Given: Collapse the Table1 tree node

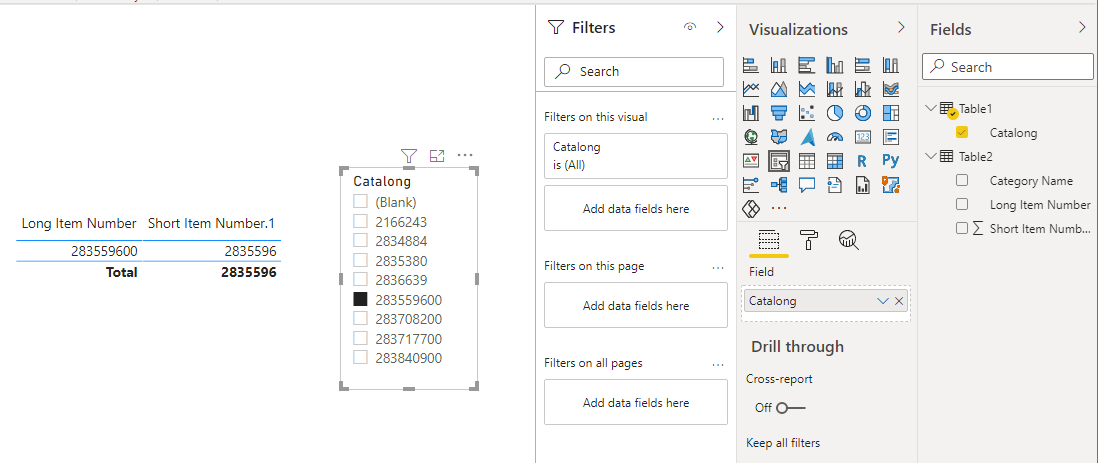Looking at the screenshot, I should [931, 109].
